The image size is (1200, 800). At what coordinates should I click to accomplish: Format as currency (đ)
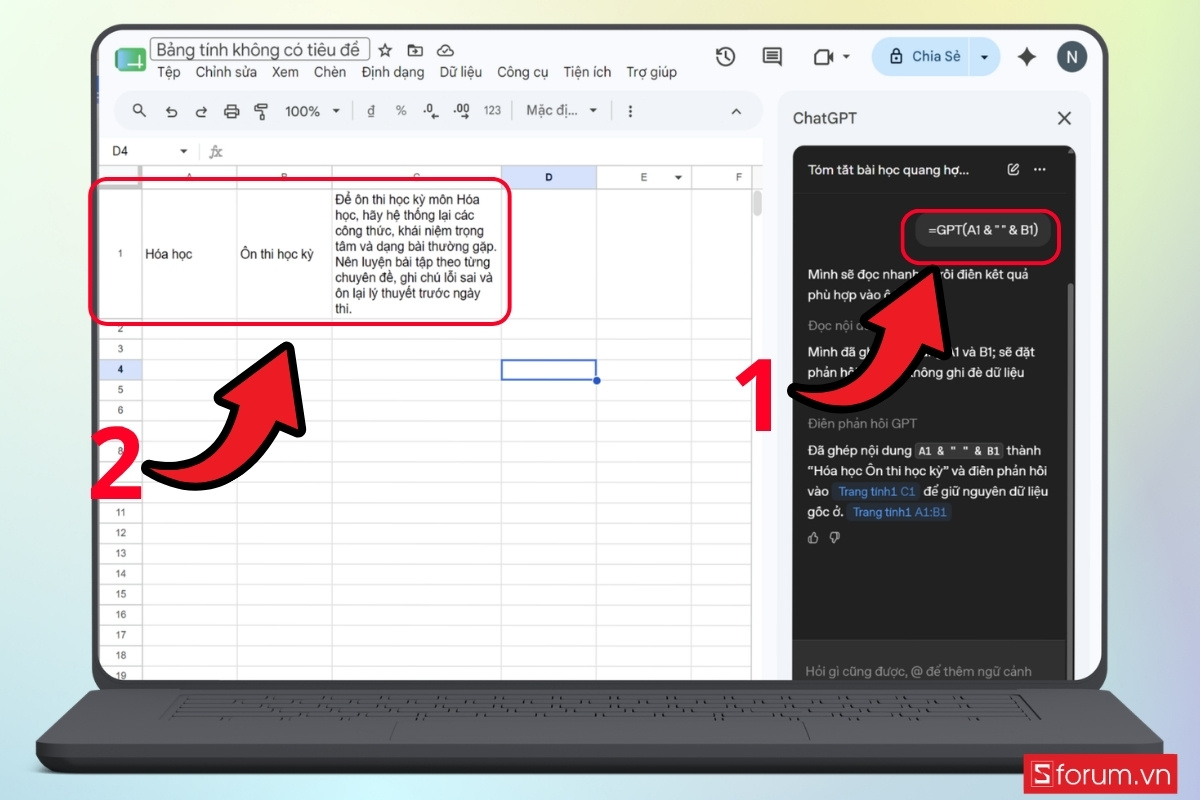coord(371,111)
